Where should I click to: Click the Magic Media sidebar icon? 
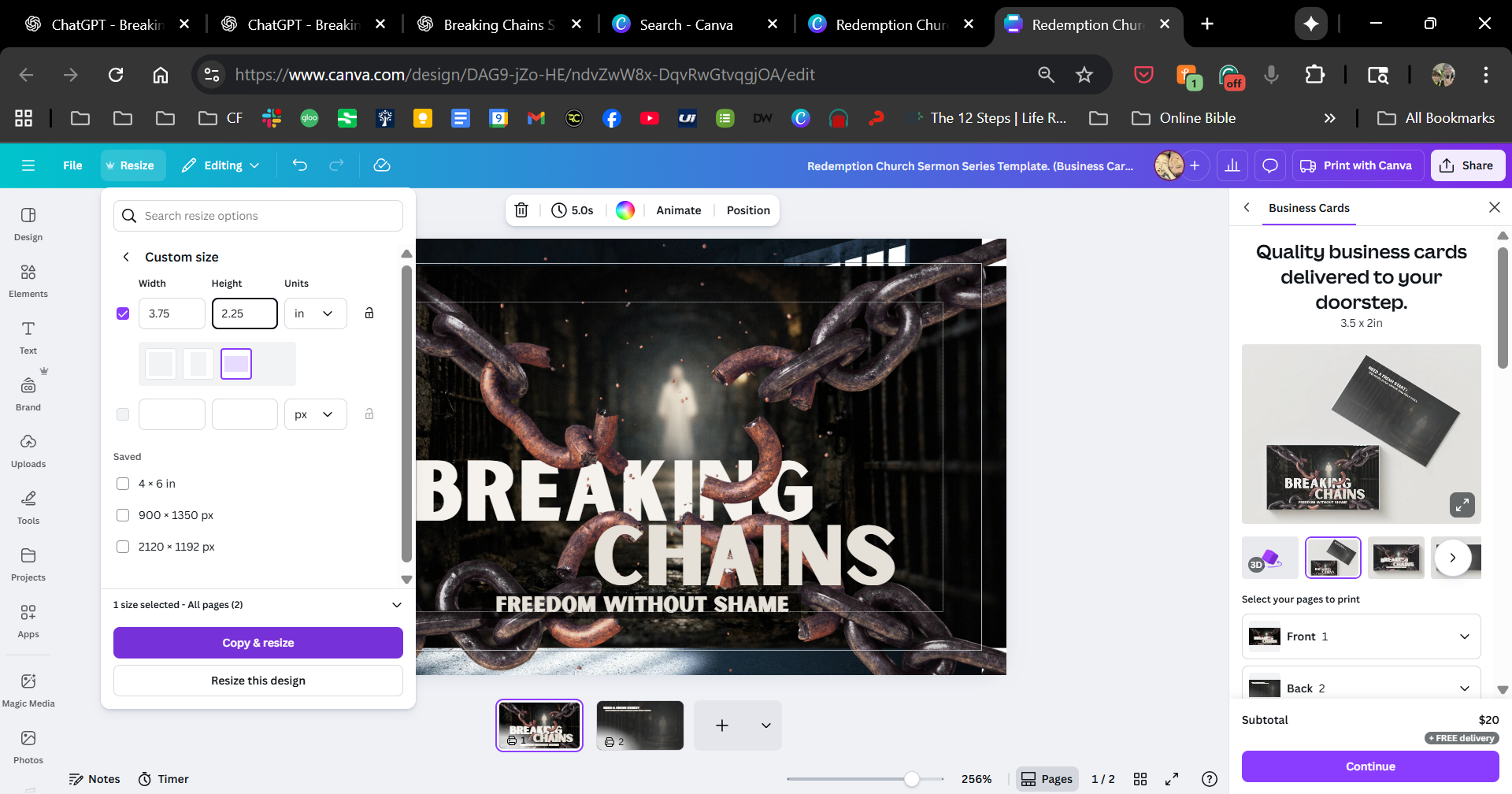pyautogui.click(x=28, y=690)
